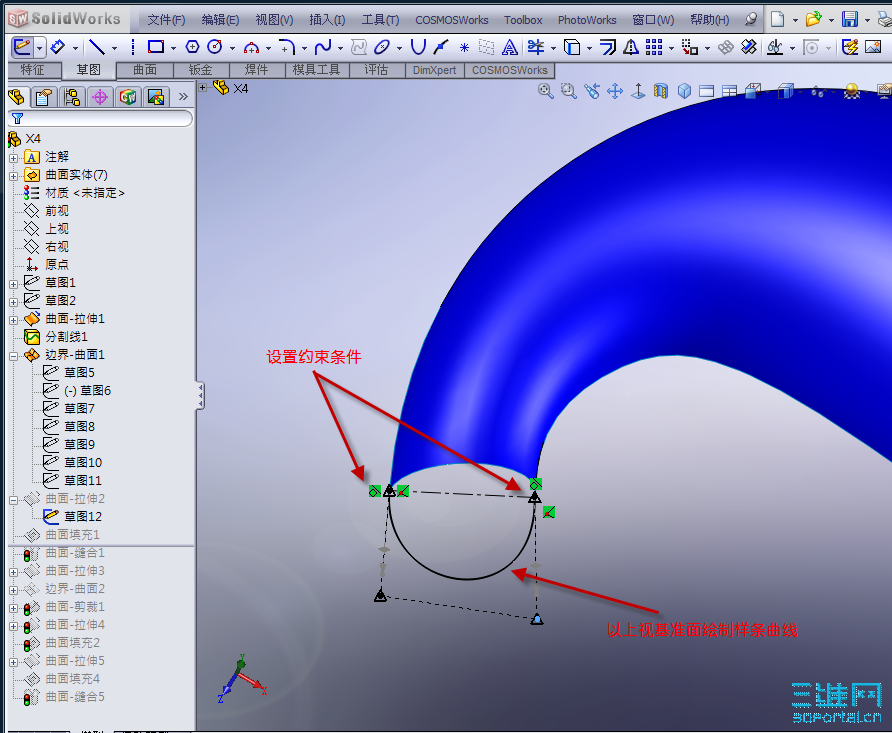Open PropertyManager panel tab
The image size is (892, 733).
(x=44, y=97)
